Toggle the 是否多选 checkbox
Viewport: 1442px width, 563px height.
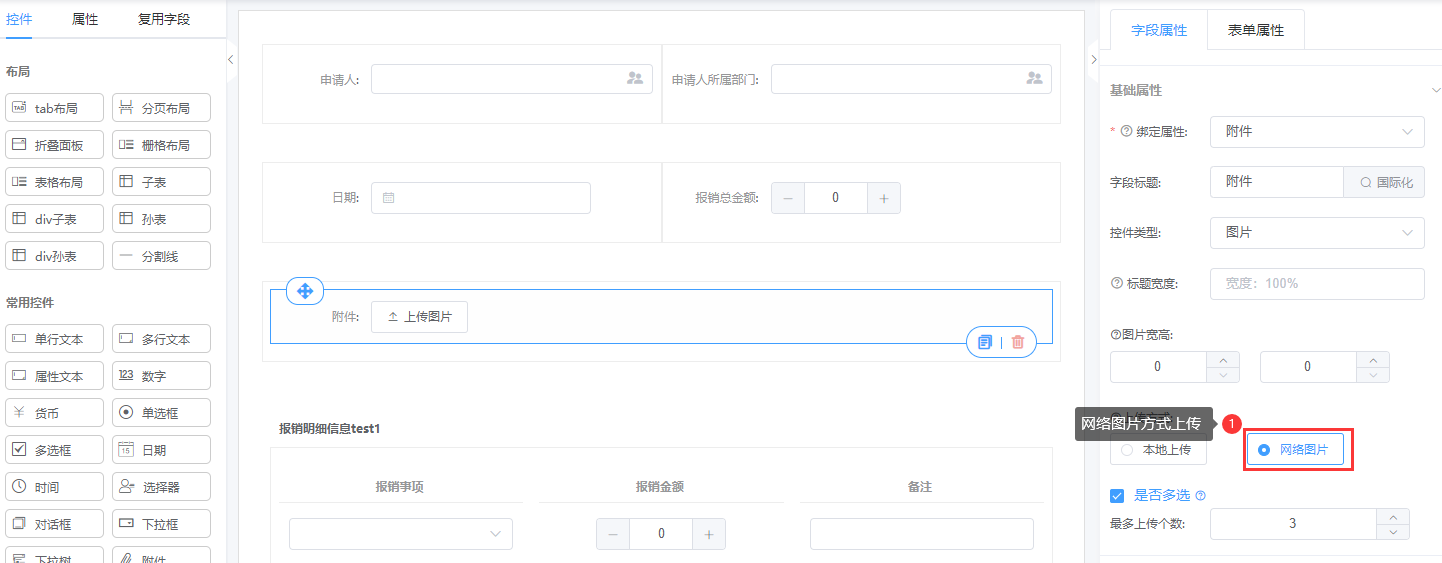click(x=1117, y=495)
